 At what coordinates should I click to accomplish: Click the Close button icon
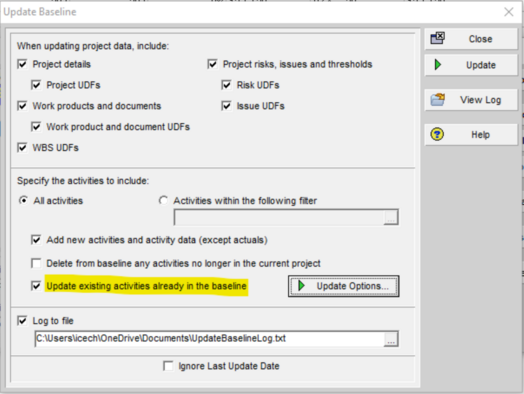click(437, 38)
